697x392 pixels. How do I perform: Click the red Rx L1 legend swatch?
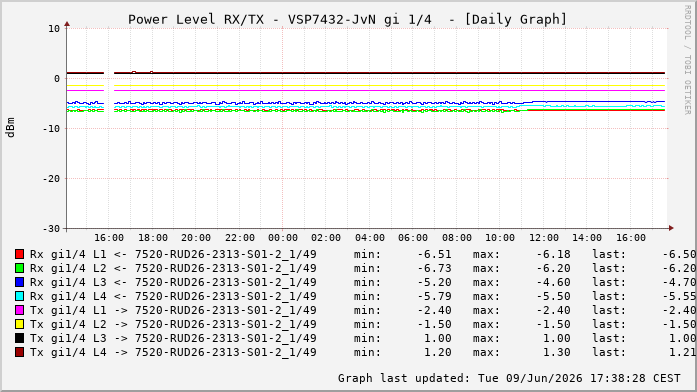19,254
